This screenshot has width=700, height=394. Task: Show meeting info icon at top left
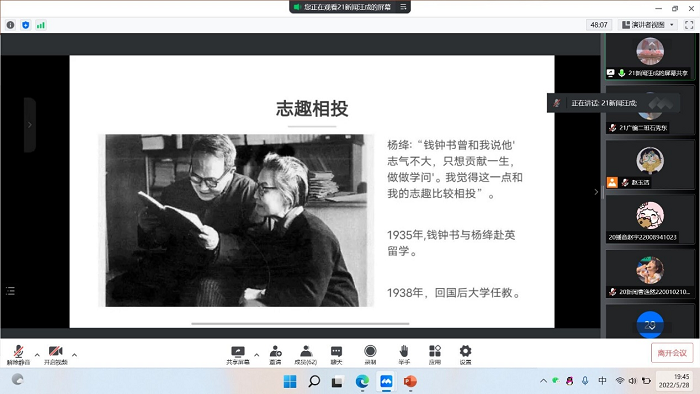10,25
